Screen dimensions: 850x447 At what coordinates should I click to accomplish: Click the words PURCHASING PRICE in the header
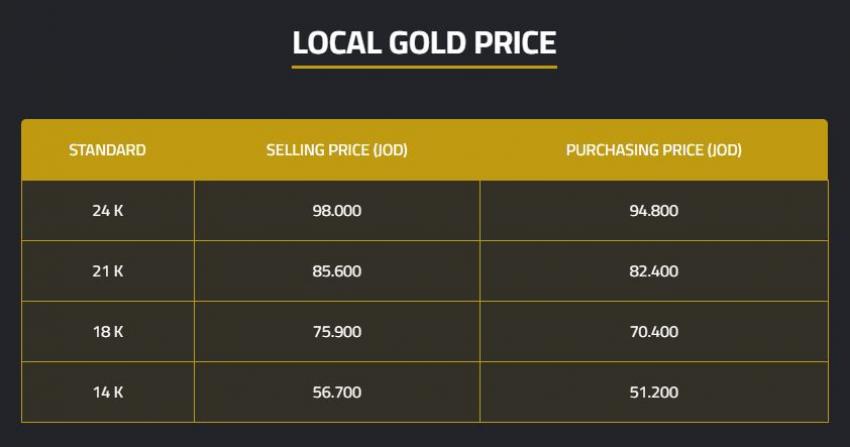pos(634,151)
